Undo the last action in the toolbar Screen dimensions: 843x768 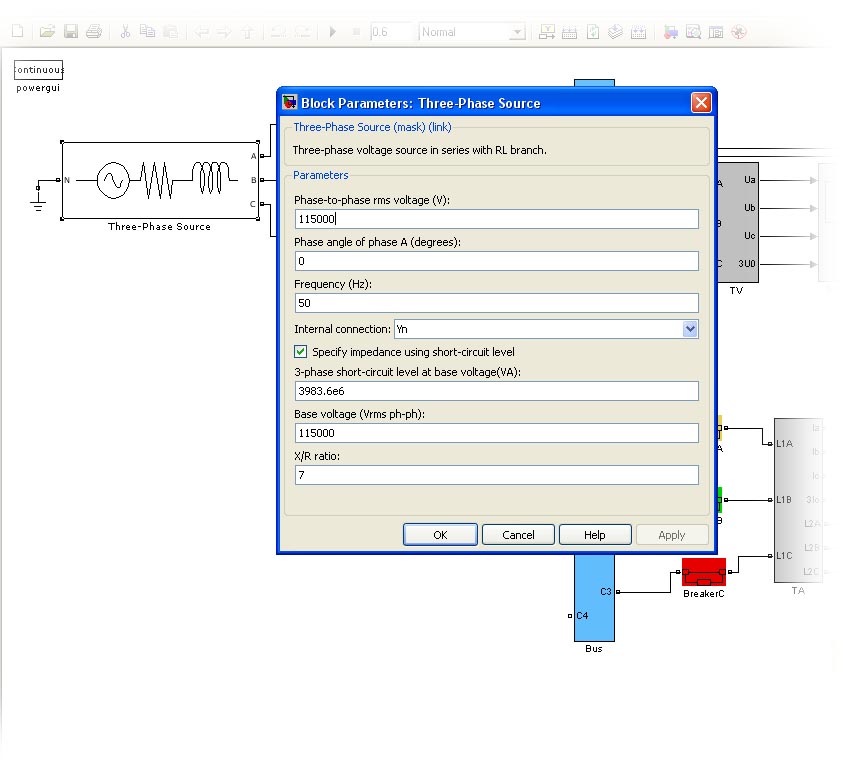278,32
